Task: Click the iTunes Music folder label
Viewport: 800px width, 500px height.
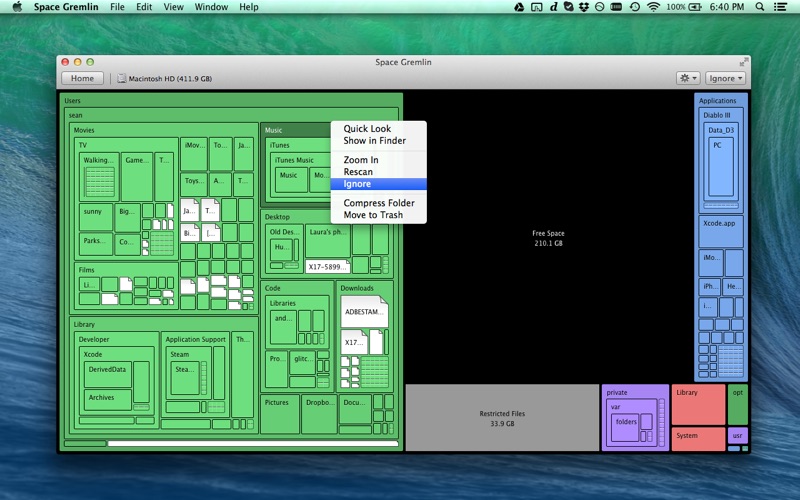Action: click(294, 160)
